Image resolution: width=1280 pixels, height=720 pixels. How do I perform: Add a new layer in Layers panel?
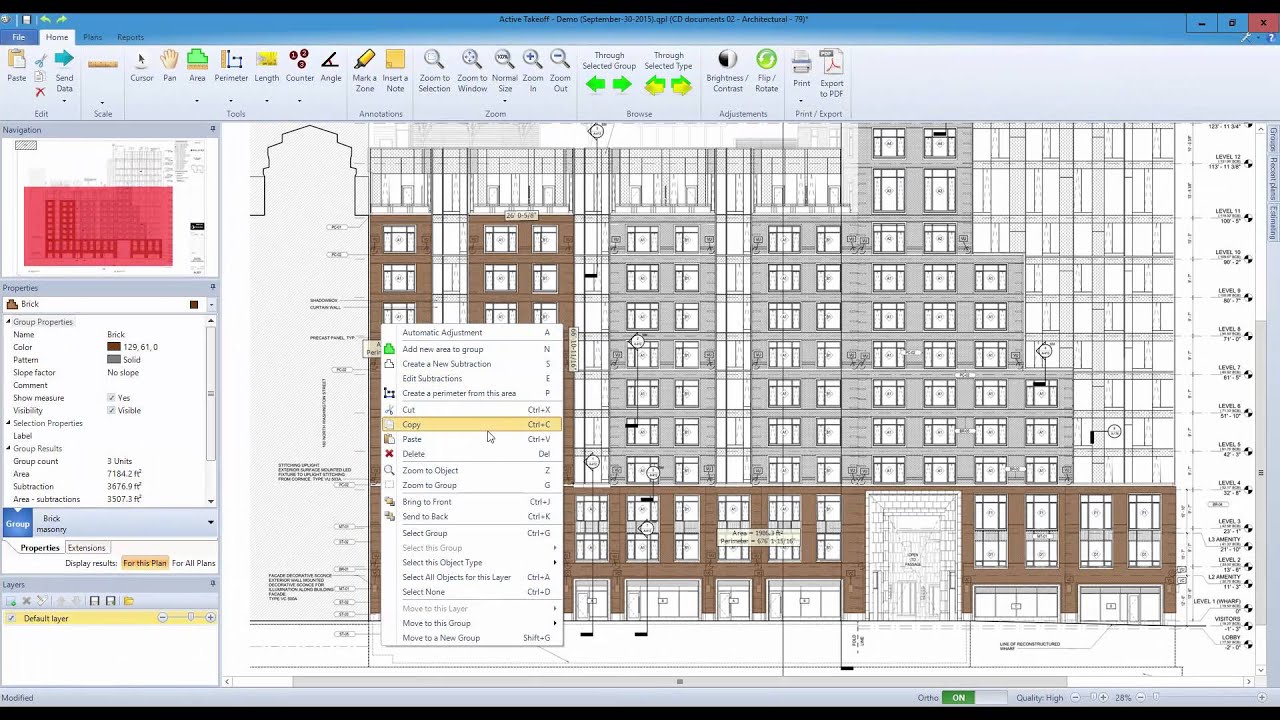pyautogui.click(x=11, y=601)
